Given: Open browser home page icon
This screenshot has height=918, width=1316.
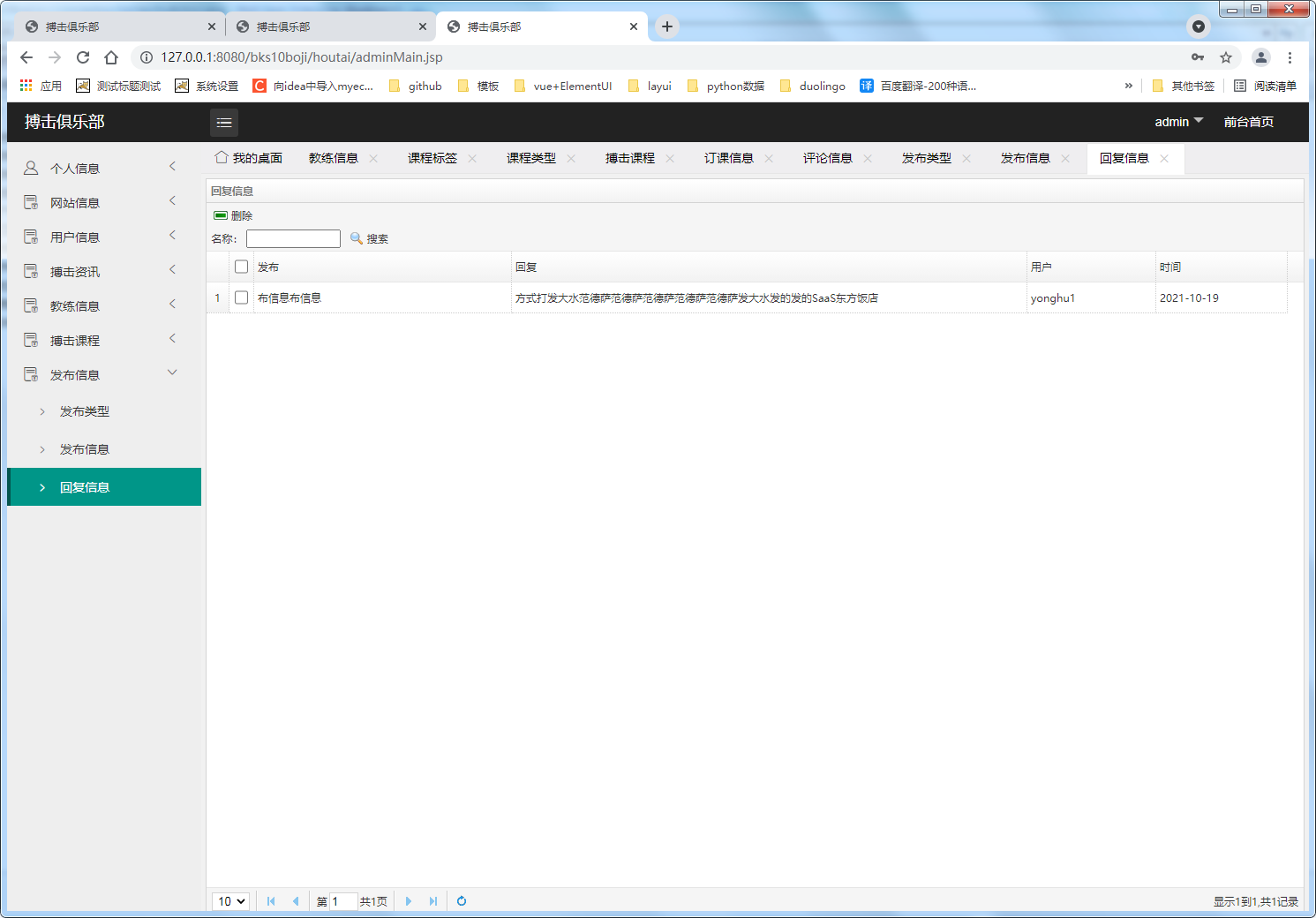Looking at the screenshot, I should pyautogui.click(x=111, y=57).
